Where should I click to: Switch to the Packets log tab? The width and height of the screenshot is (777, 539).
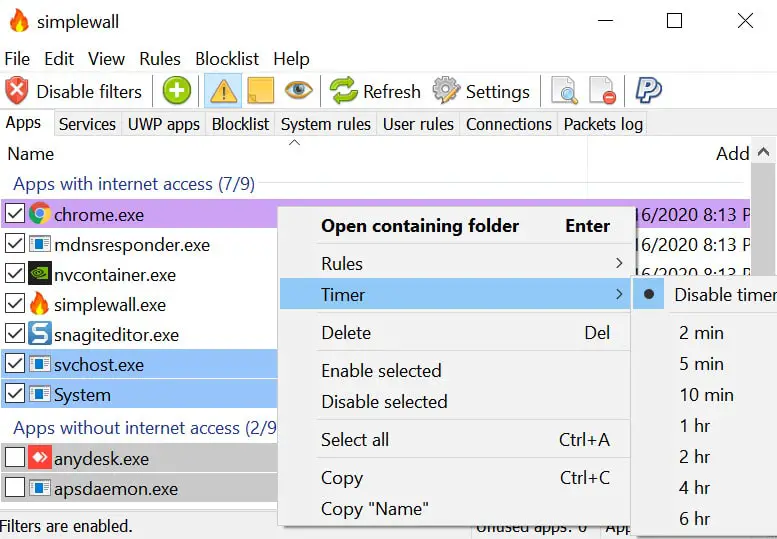tap(603, 124)
